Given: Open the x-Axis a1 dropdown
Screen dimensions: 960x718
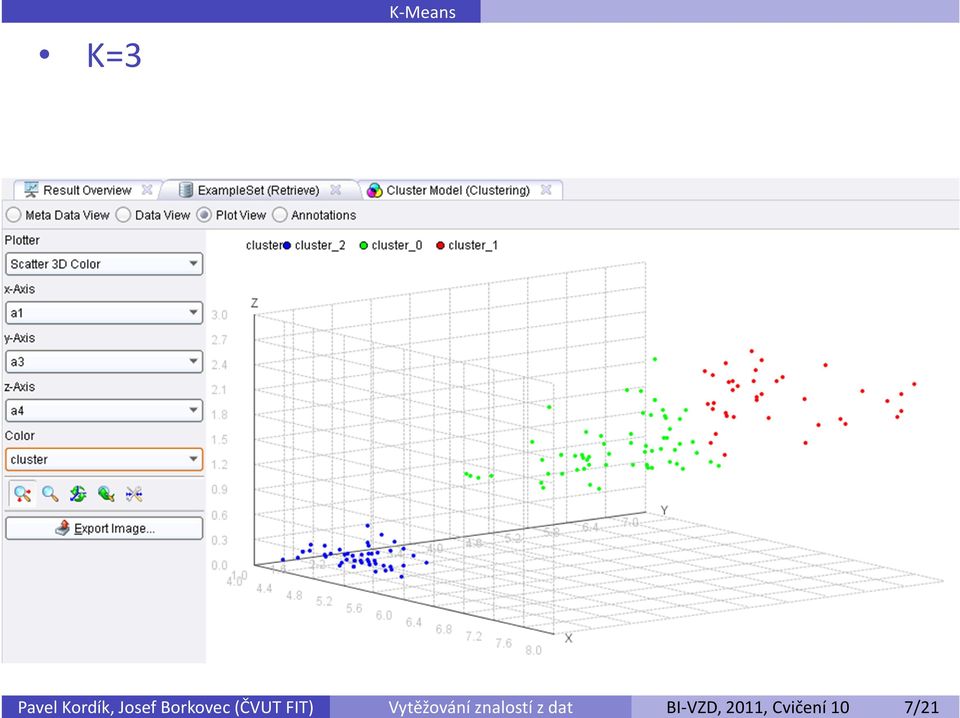Looking at the screenshot, I should tap(104, 313).
